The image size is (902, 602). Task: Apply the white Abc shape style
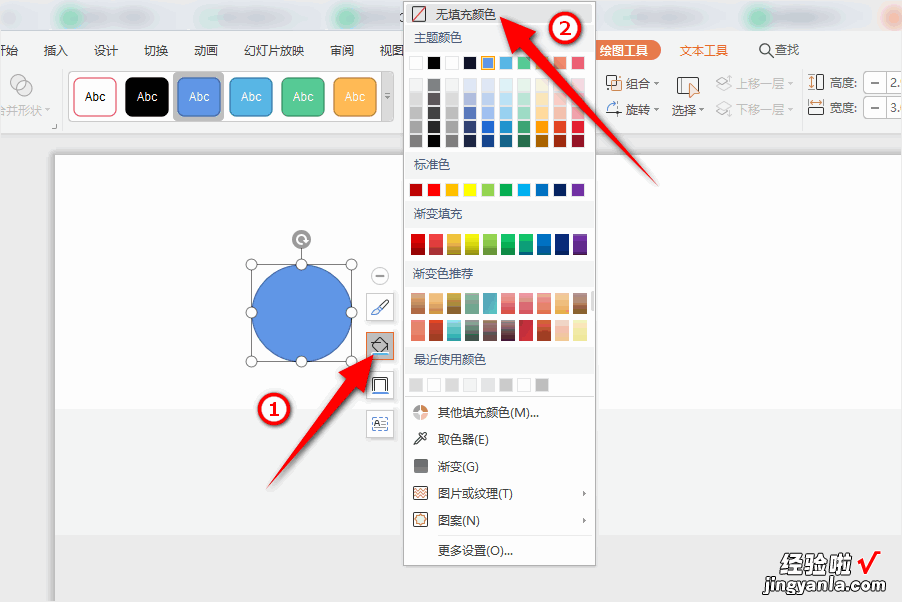(x=95, y=97)
